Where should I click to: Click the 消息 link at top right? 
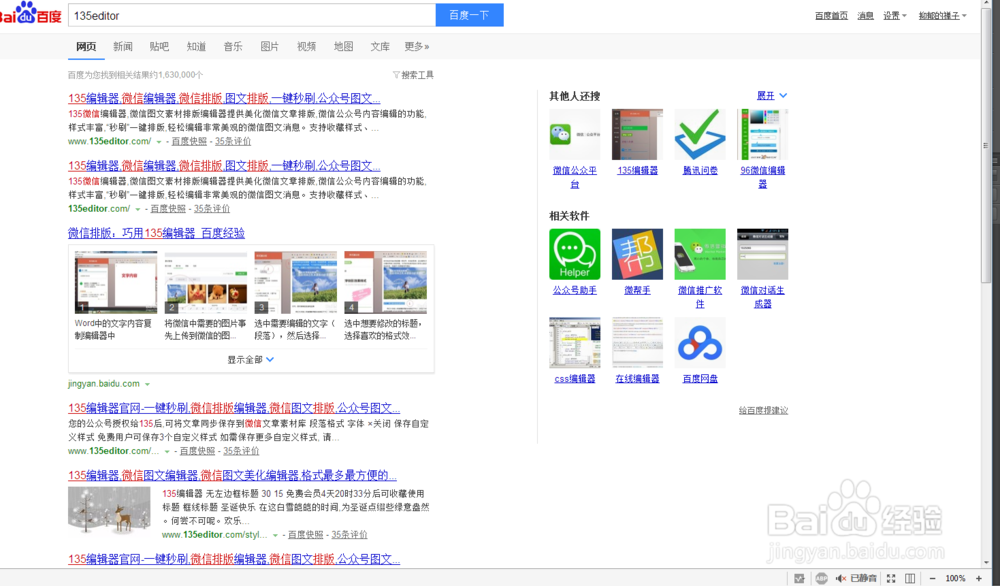pos(865,16)
